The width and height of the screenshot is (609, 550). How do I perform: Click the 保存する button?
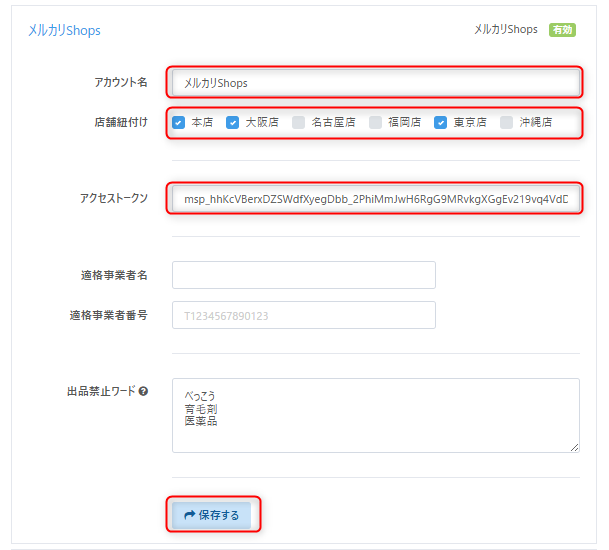[212, 515]
